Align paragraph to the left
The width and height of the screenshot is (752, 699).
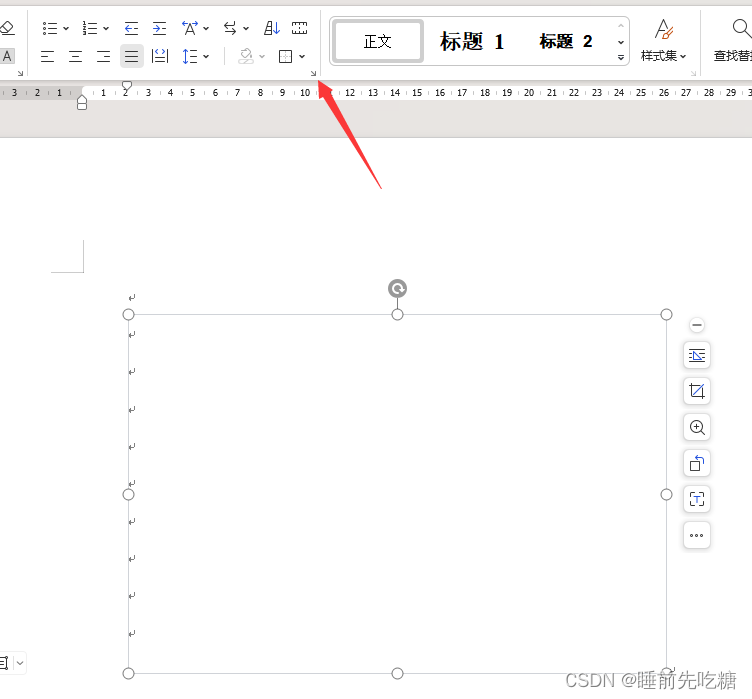click(47, 57)
